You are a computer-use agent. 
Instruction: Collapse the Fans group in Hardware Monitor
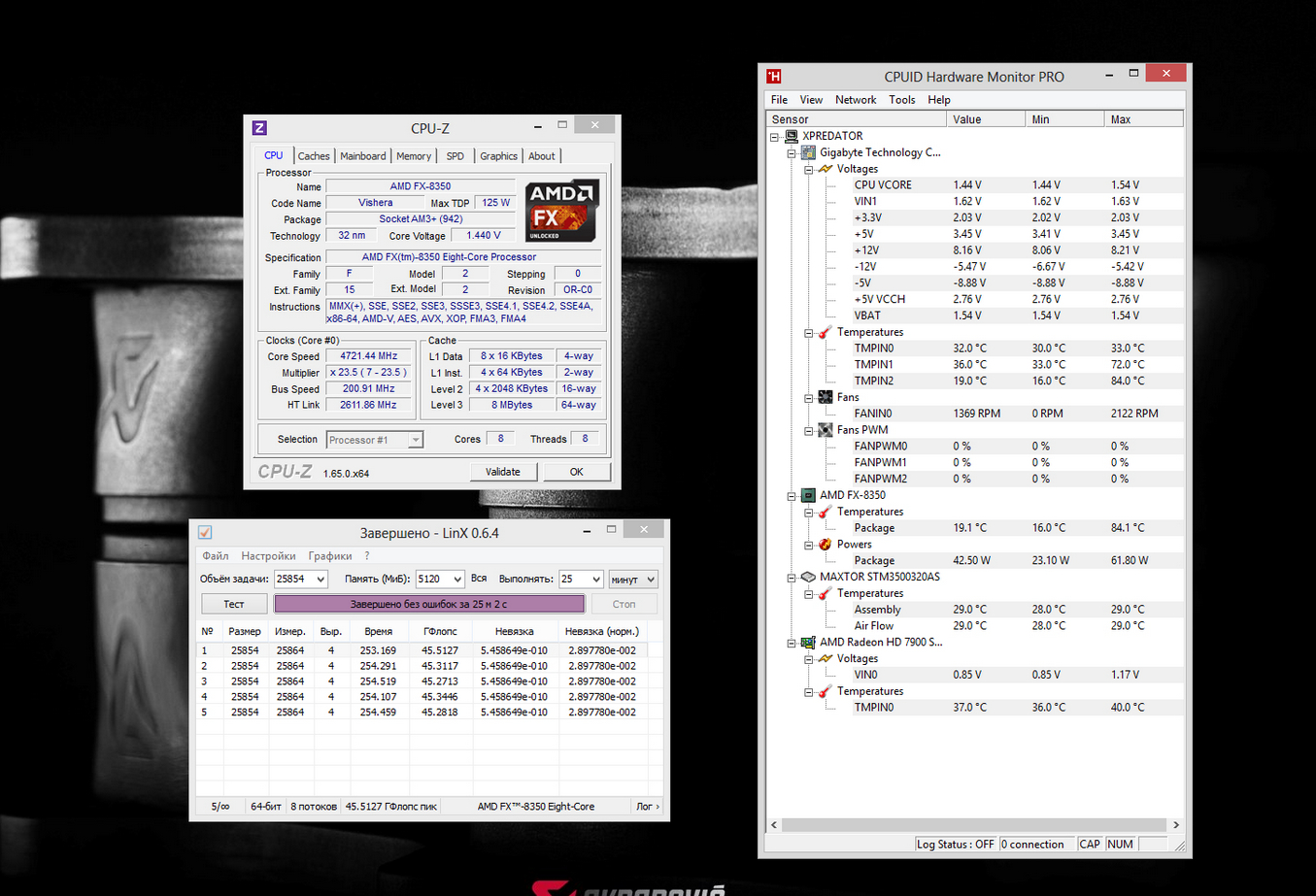coord(809,398)
